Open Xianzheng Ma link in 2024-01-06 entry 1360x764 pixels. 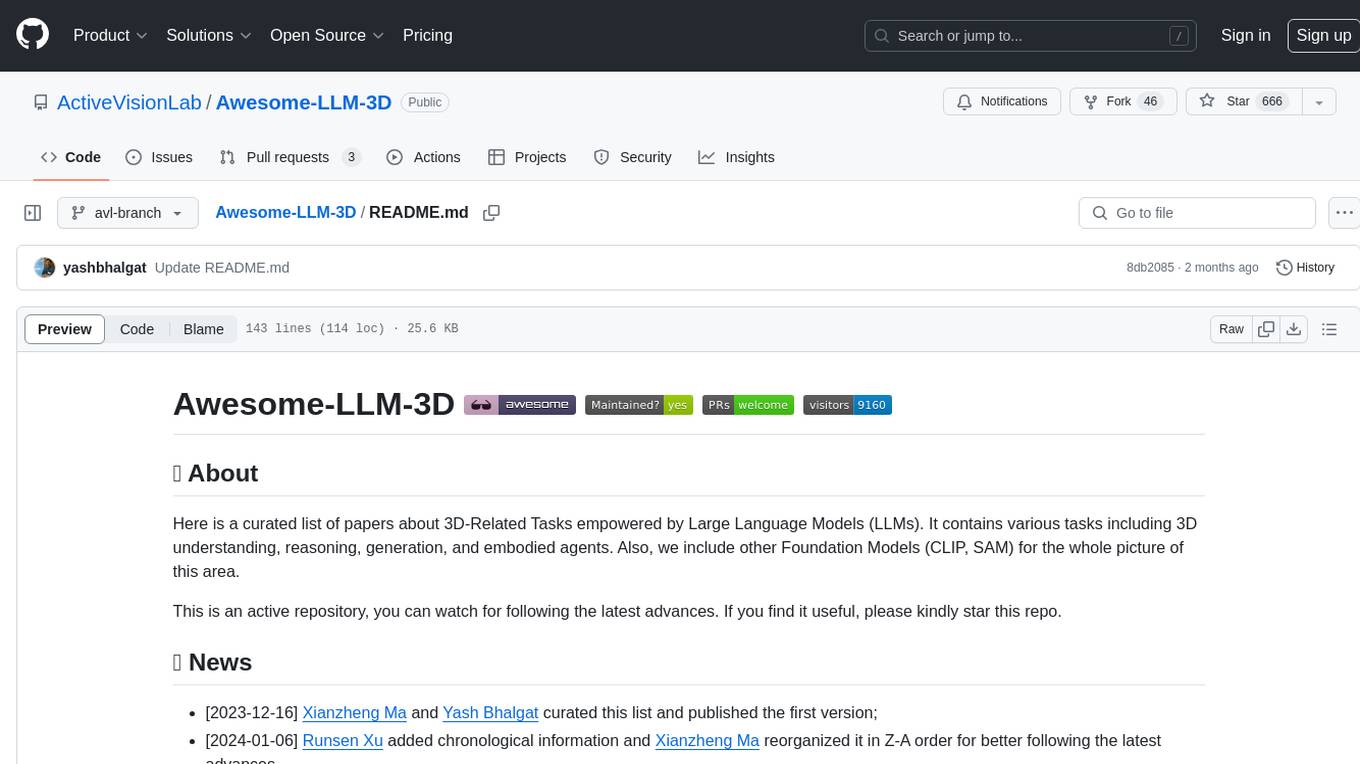pyautogui.click(x=707, y=741)
